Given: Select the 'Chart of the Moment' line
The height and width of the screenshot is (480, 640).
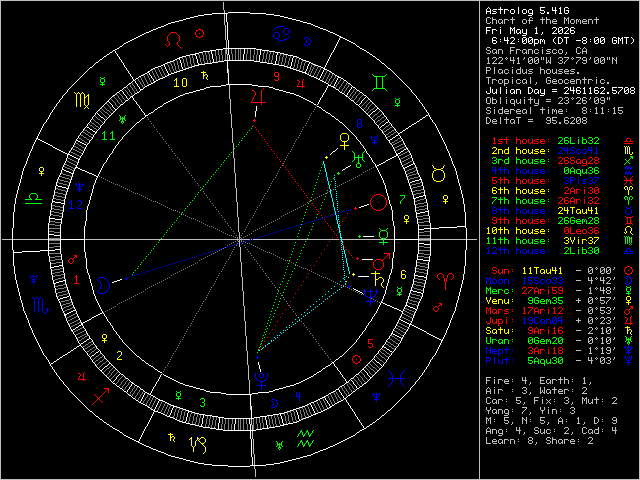Looking at the screenshot, I should [x=542, y=21].
